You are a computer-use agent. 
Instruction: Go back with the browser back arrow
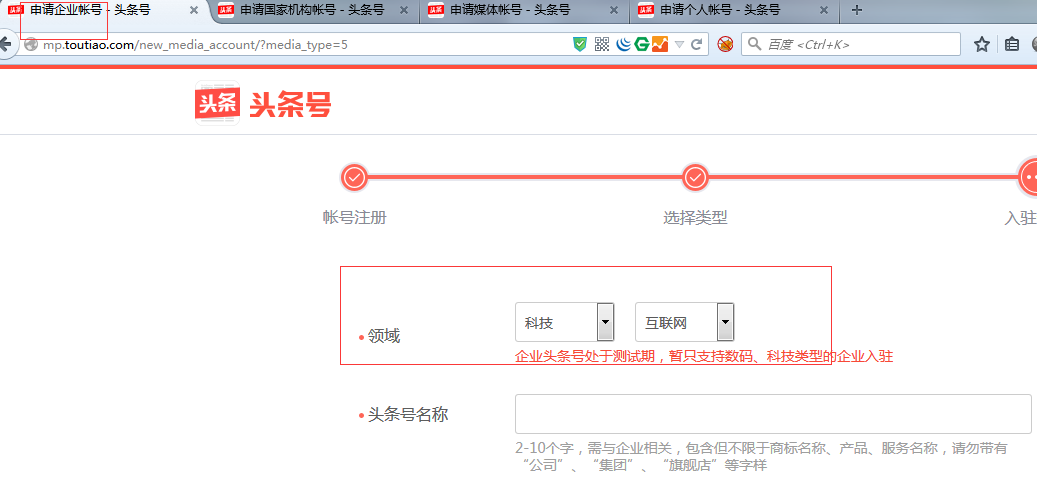tap(6, 44)
